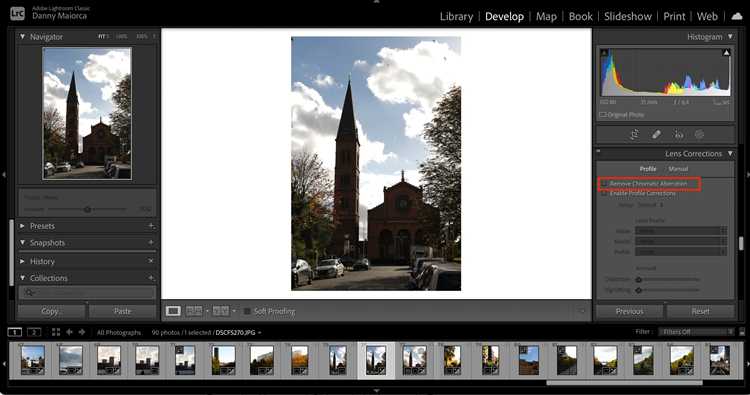This screenshot has width=750, height=395.
Task: Collapse the Histogram panel triangle
Action: [x=730, y=36]
